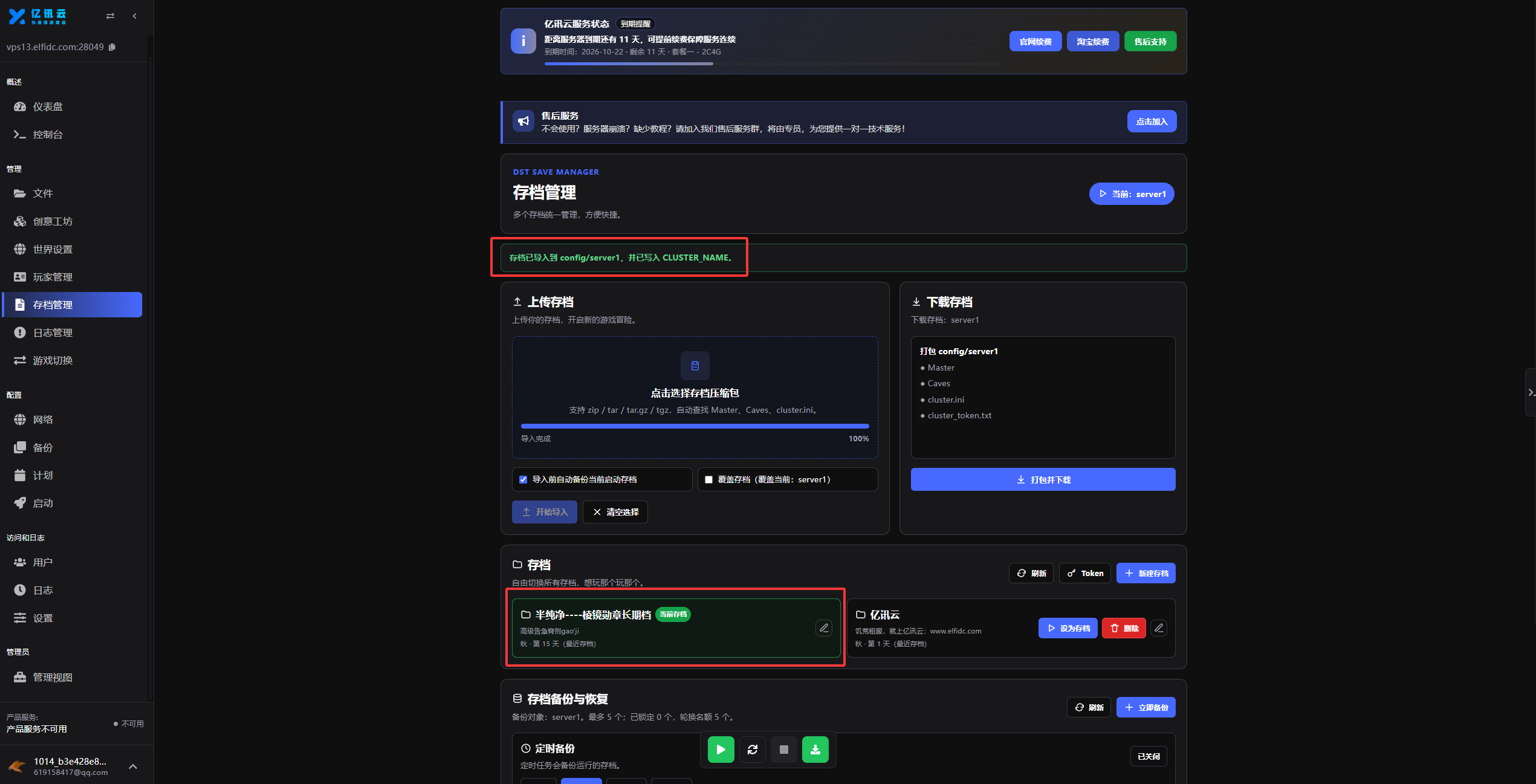Delete the 亿讯云 save
1536x784 pixels.
click(x=1124, y=628)
